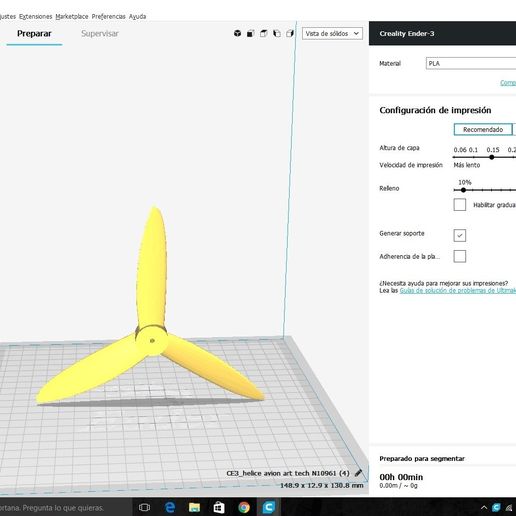Select the 3D perspective view cube icon

point(237,33)
